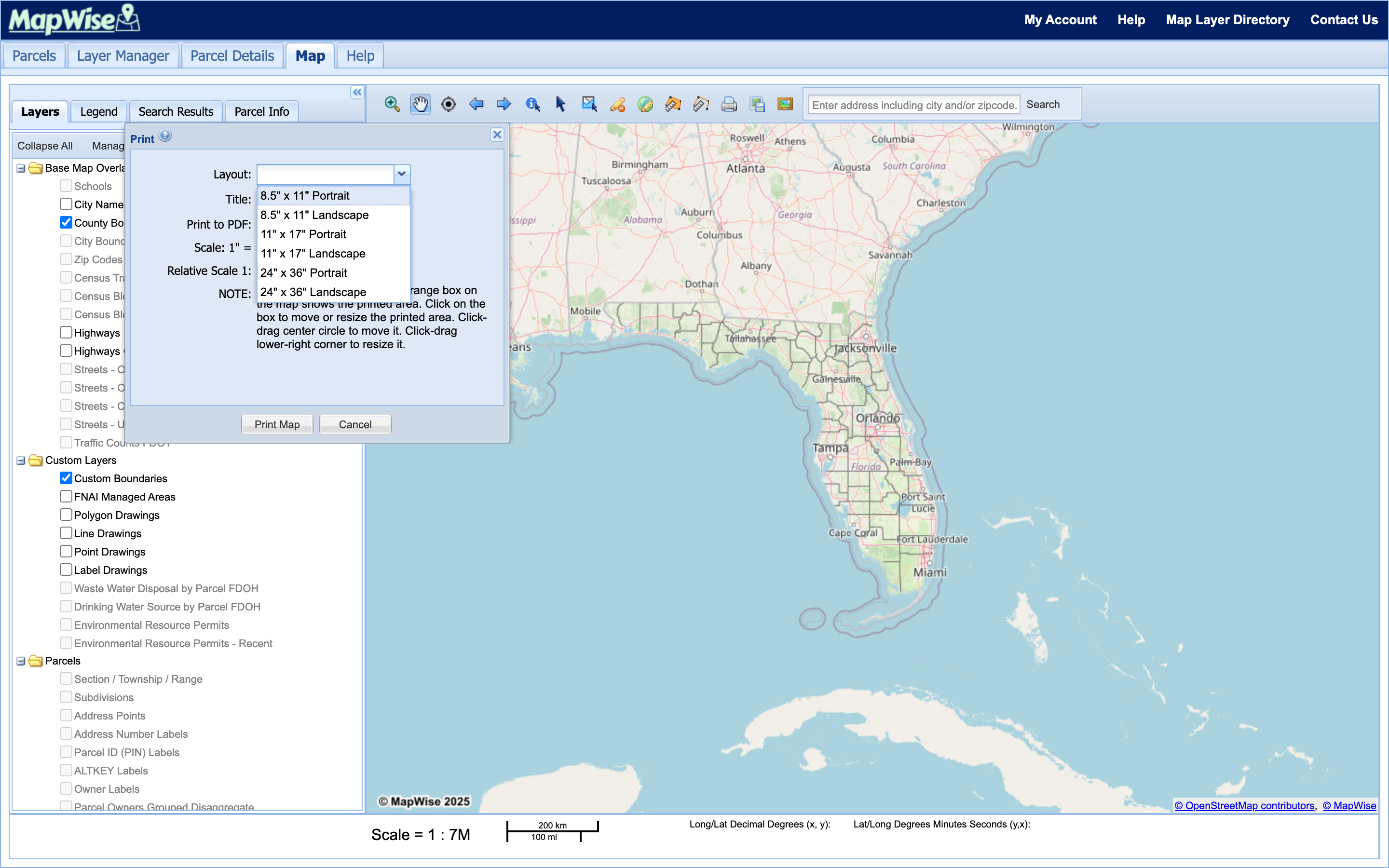
Task: Click Miami on the map
Action: (930, 572)
